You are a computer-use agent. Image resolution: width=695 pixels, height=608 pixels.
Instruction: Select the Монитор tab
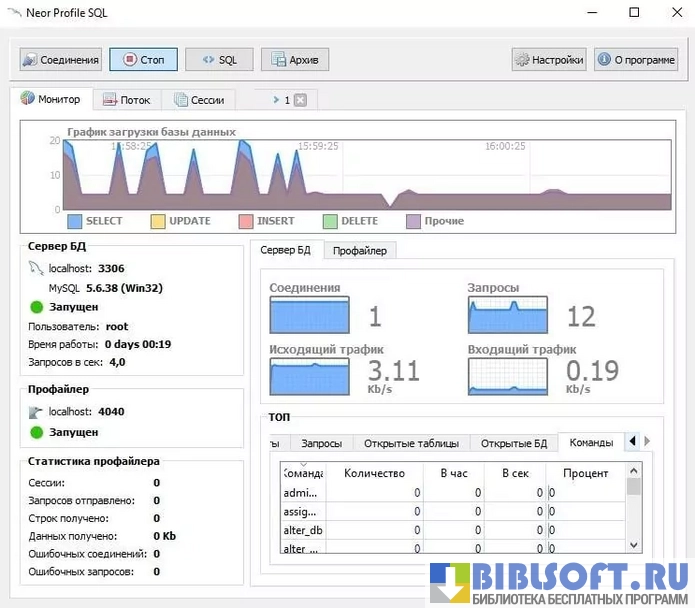(57, 99)
